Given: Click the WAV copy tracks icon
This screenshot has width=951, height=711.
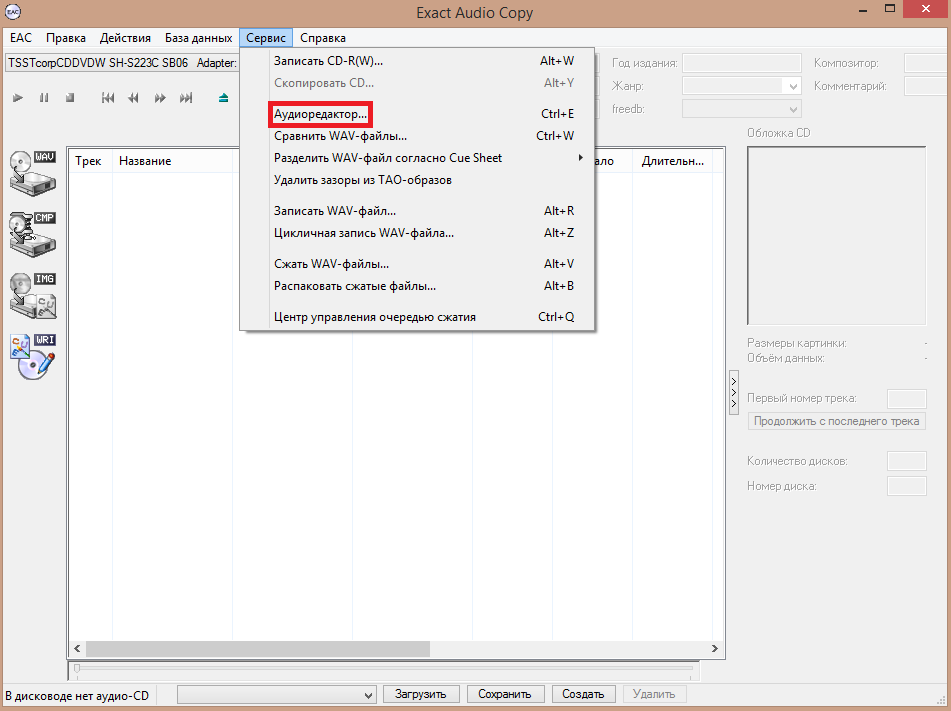Looking at the screenshot, I should point(33,174).
